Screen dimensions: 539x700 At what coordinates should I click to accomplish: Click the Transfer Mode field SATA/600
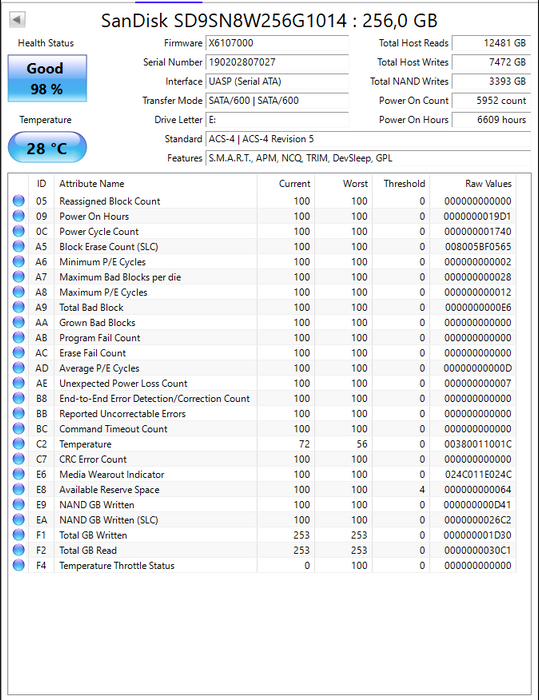277,101
